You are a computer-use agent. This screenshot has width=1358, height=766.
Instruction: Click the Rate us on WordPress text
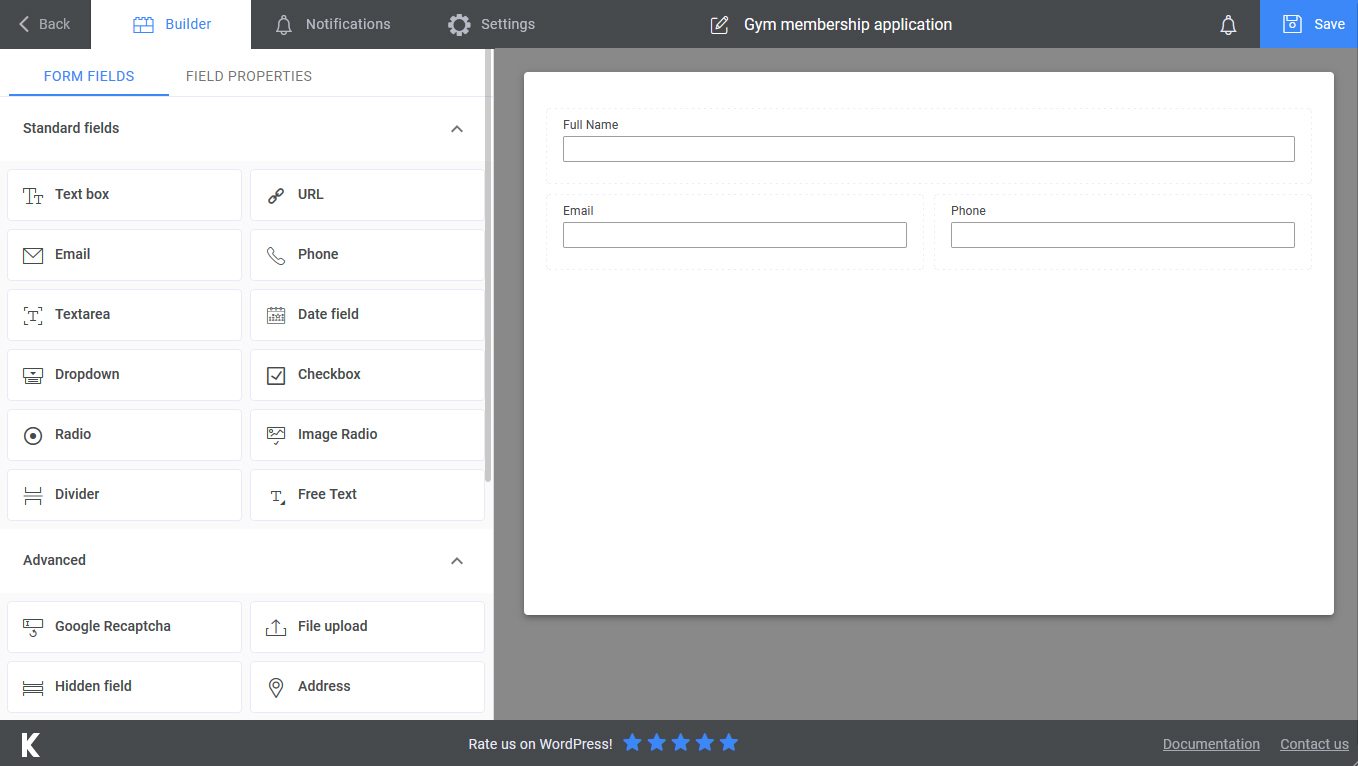click(540, 744)
